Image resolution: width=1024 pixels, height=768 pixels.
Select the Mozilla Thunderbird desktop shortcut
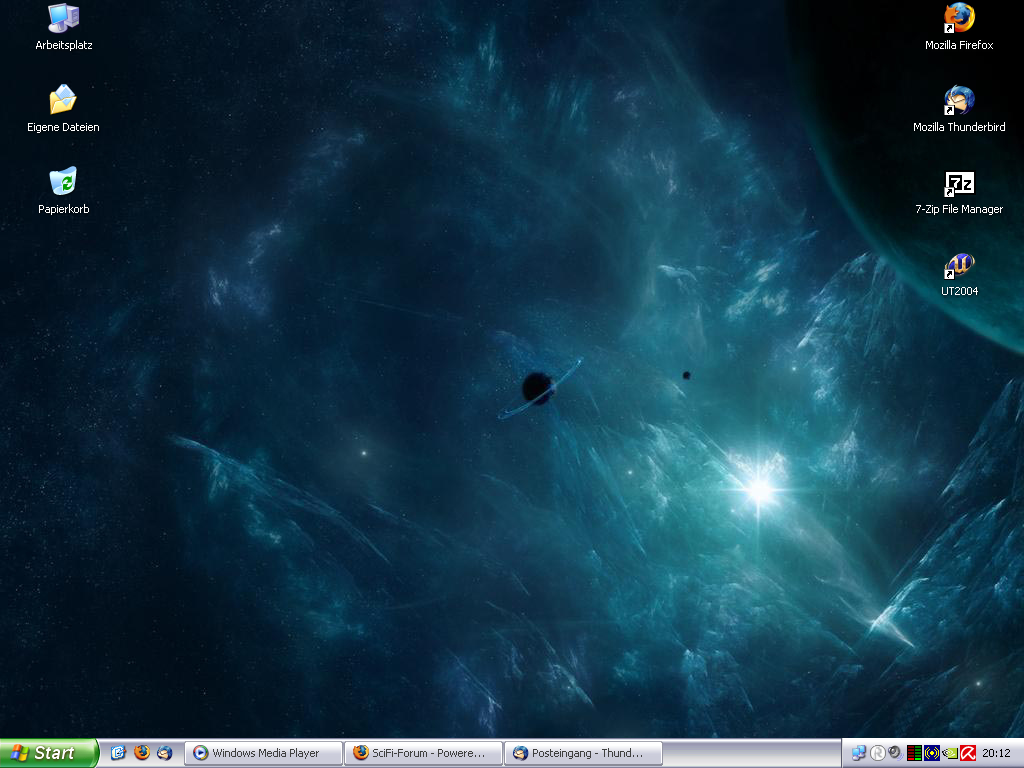pos(958,101)
